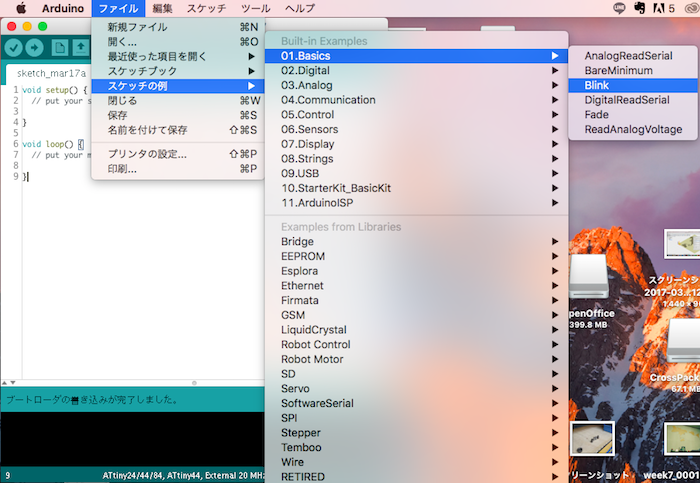Expand the 05.Control examples submenu

[x=417, y=115]
